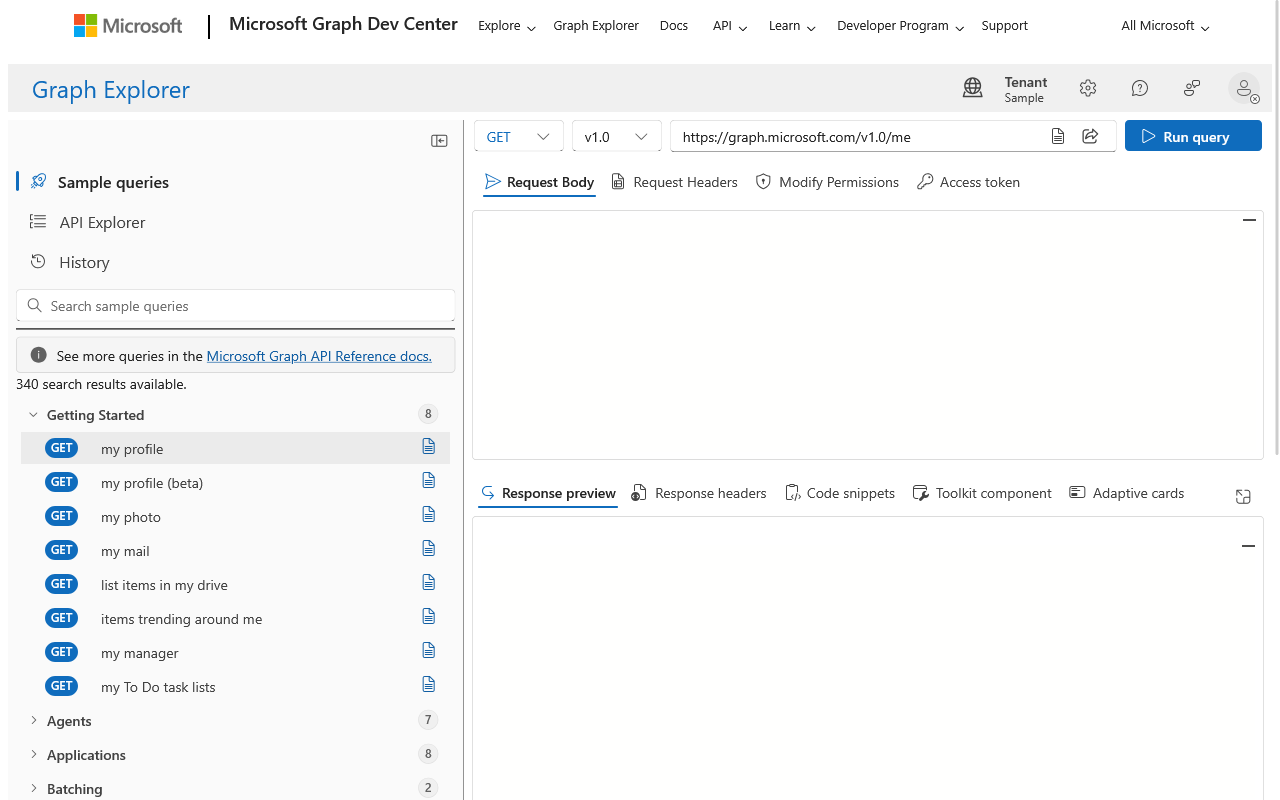Open API Explorer in the sidebar

102,222
